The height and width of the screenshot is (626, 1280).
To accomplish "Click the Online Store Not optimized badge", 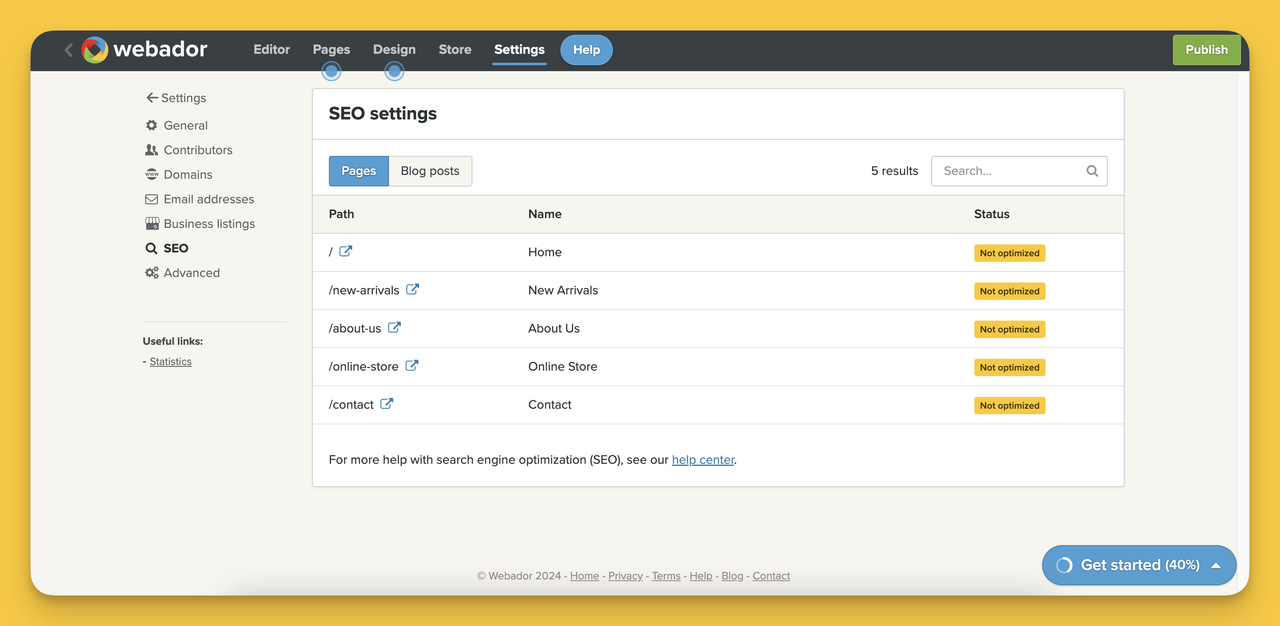I will coord(1010,367).
